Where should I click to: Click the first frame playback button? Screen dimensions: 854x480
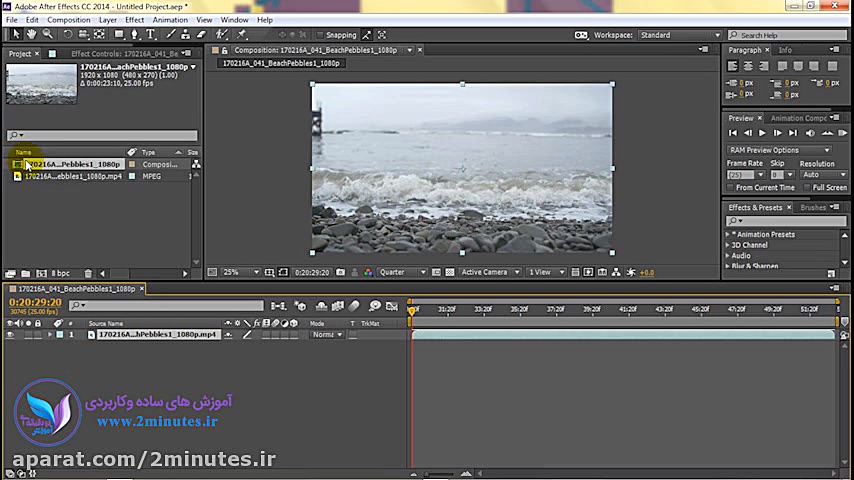733,133
